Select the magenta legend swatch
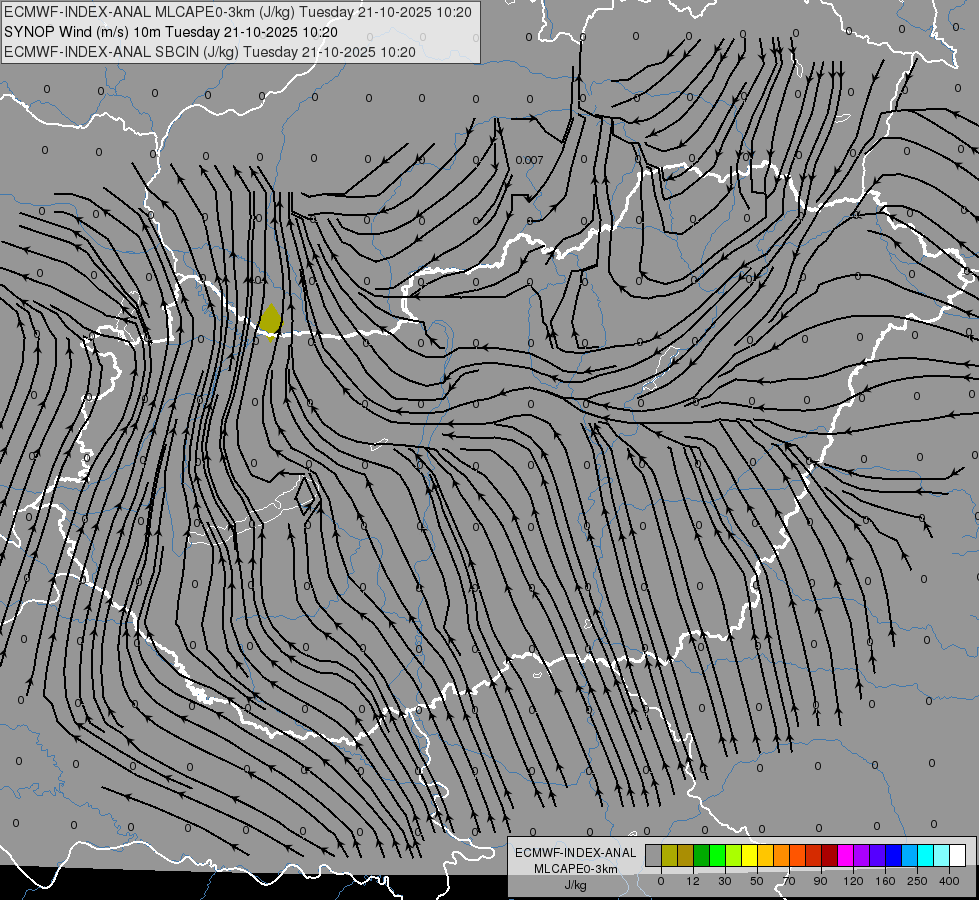Image resolution: width=979 pixels, height=900 pixels. pos(845,855)
